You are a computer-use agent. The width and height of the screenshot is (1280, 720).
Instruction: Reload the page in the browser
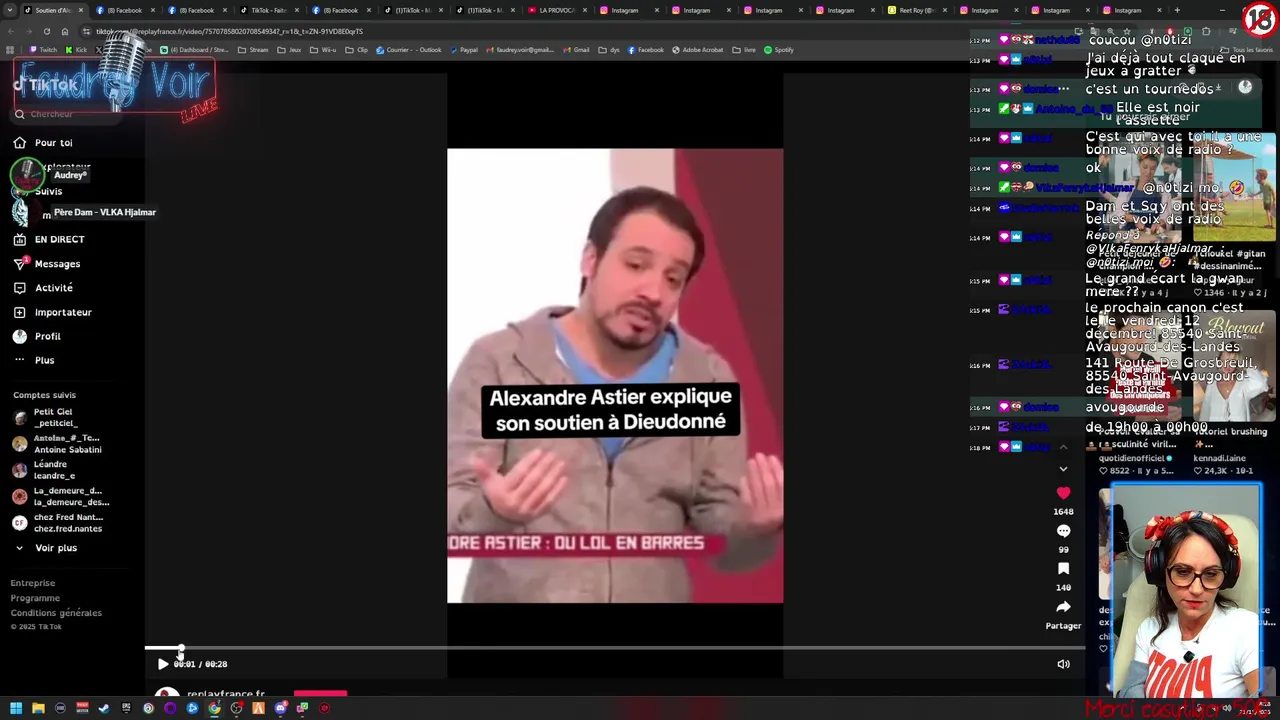click(47, 31)
